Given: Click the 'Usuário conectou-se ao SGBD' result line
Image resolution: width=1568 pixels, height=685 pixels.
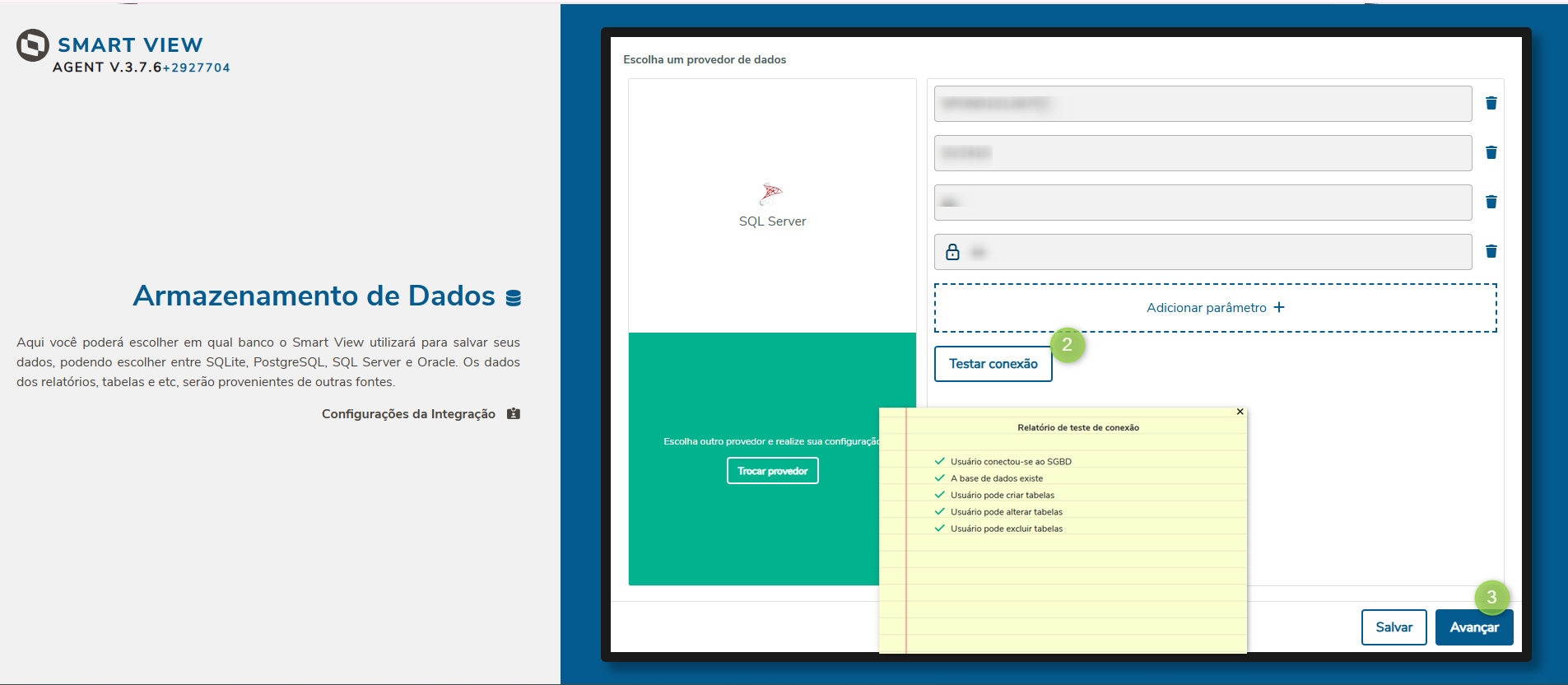Looking at the screenshot, I should coord(1011,462).
